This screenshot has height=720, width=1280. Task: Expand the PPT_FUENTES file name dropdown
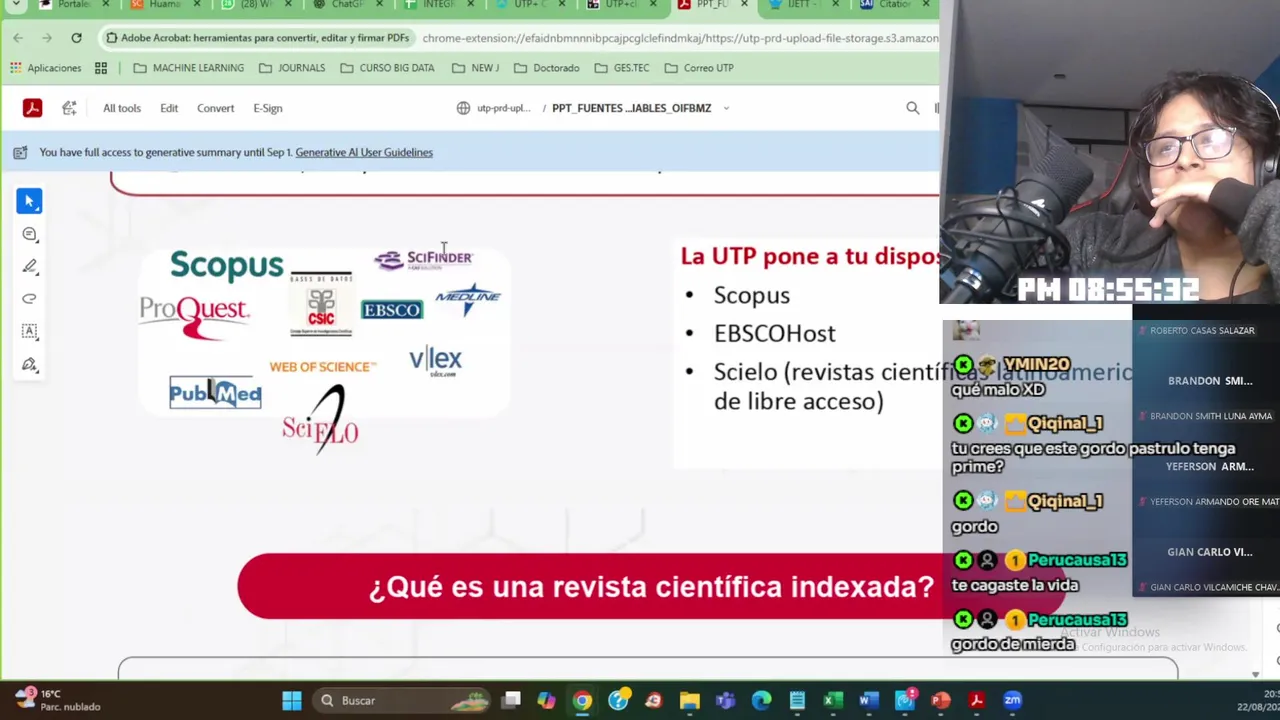726,108
